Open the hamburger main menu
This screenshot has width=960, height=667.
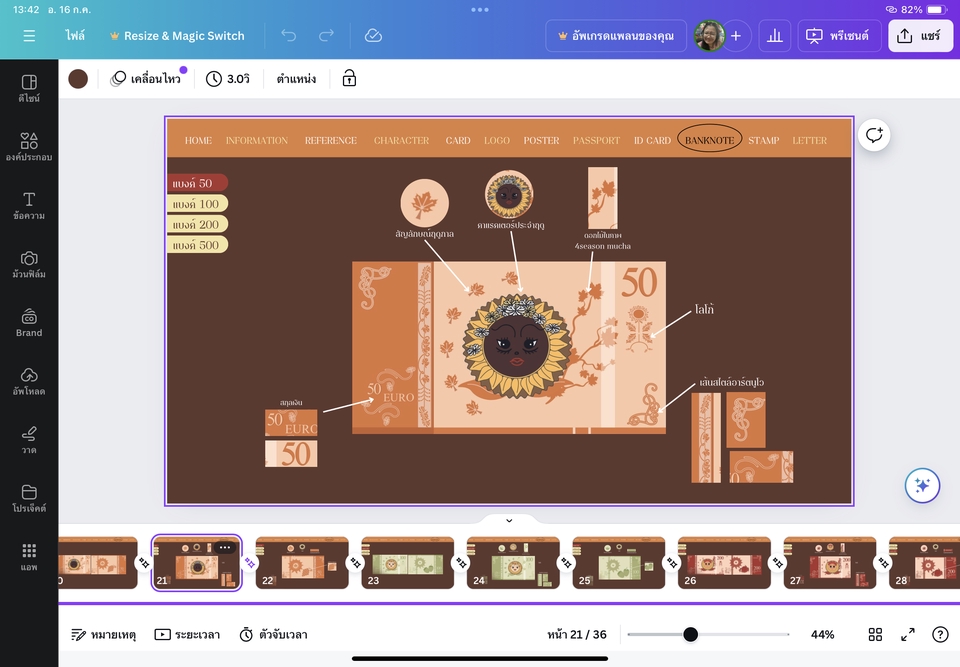click(x=29, y=36)
